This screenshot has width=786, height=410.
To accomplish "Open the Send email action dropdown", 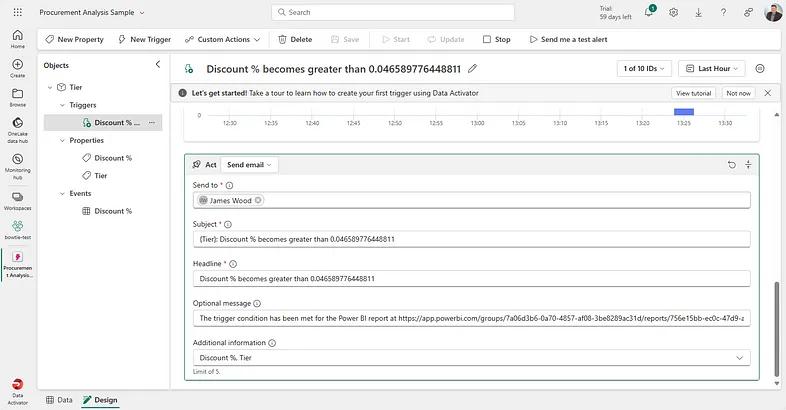I will point(249,164).
